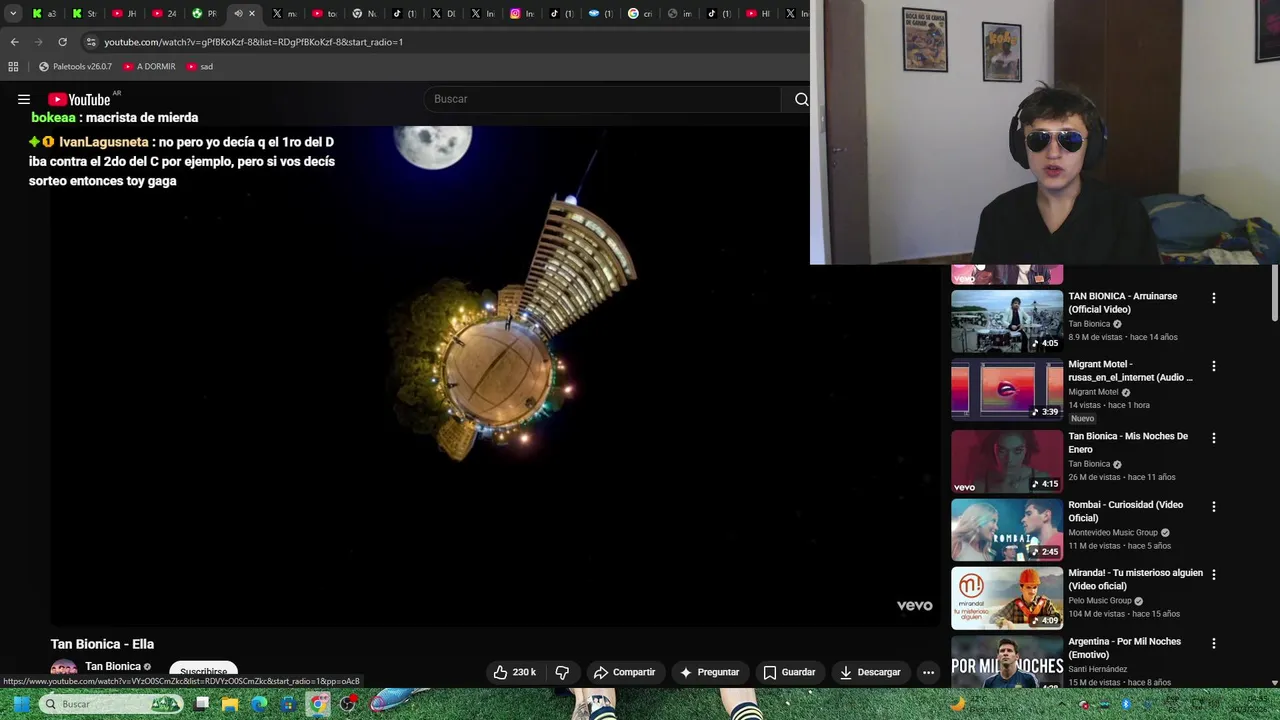Open options for Rombai Curiosidad video

coord(1214,506)
